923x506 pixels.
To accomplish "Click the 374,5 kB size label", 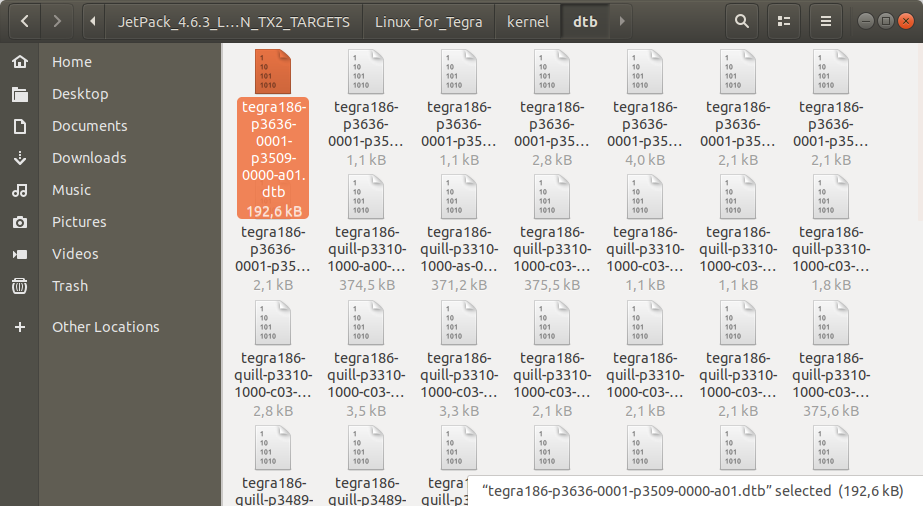I will [367, 285].
